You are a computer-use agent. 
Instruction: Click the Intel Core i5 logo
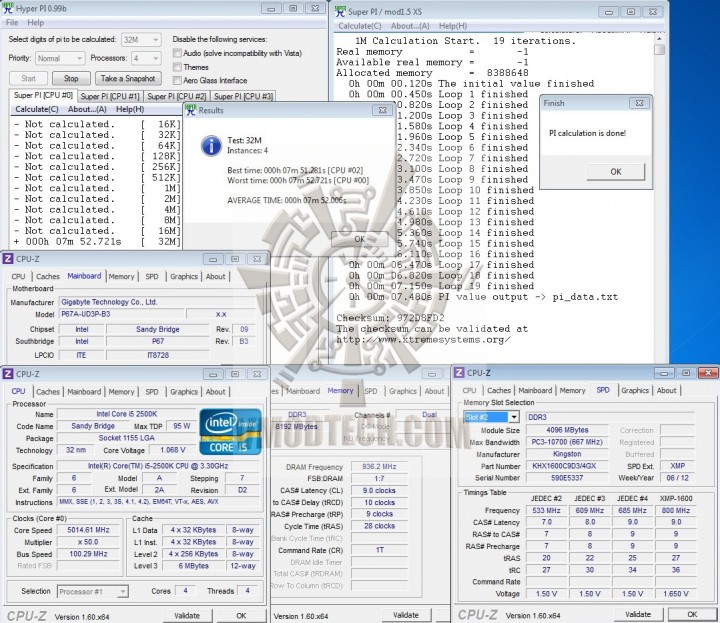(230, 432)
